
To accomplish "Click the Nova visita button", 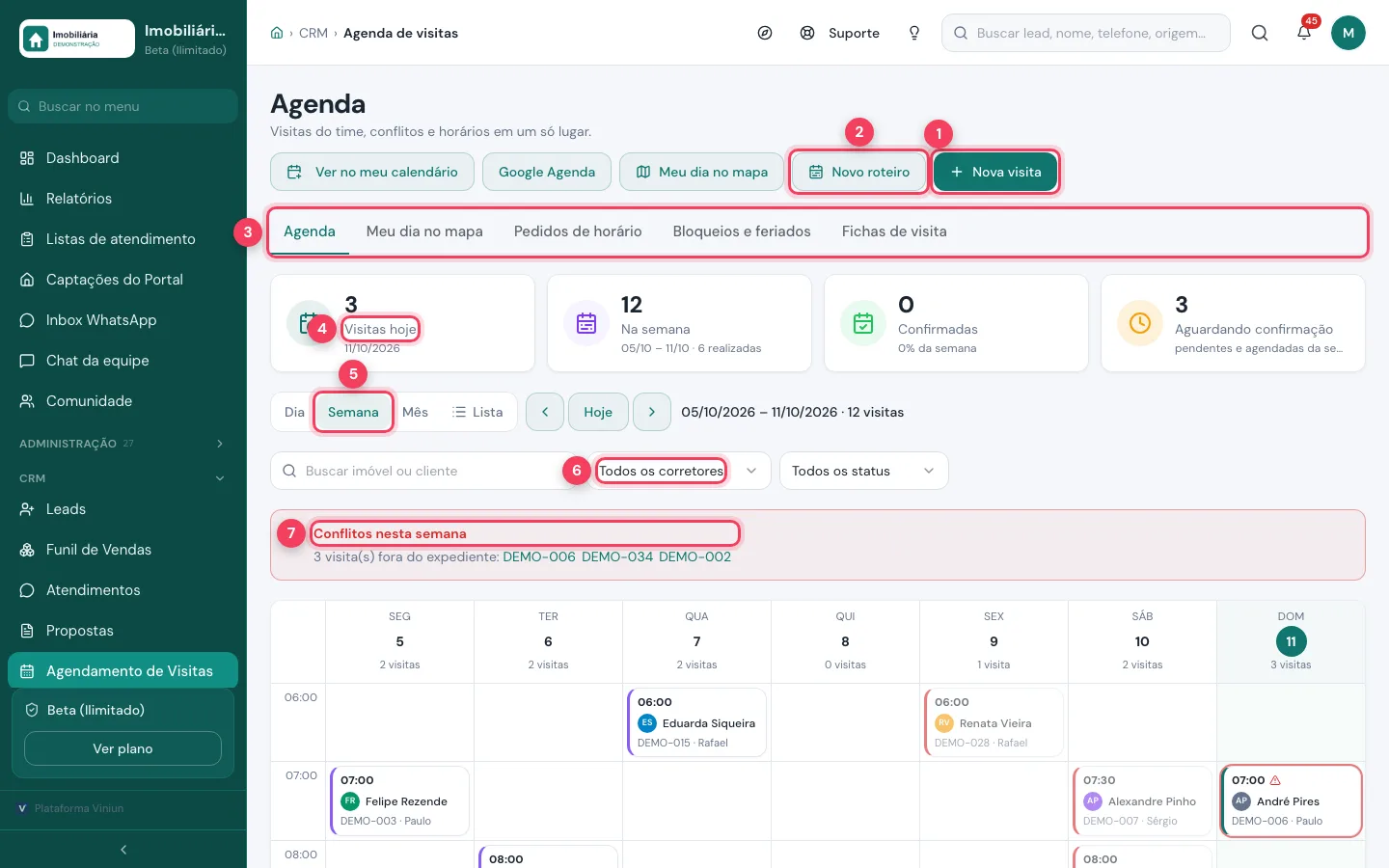I will [x=995, y=172].
